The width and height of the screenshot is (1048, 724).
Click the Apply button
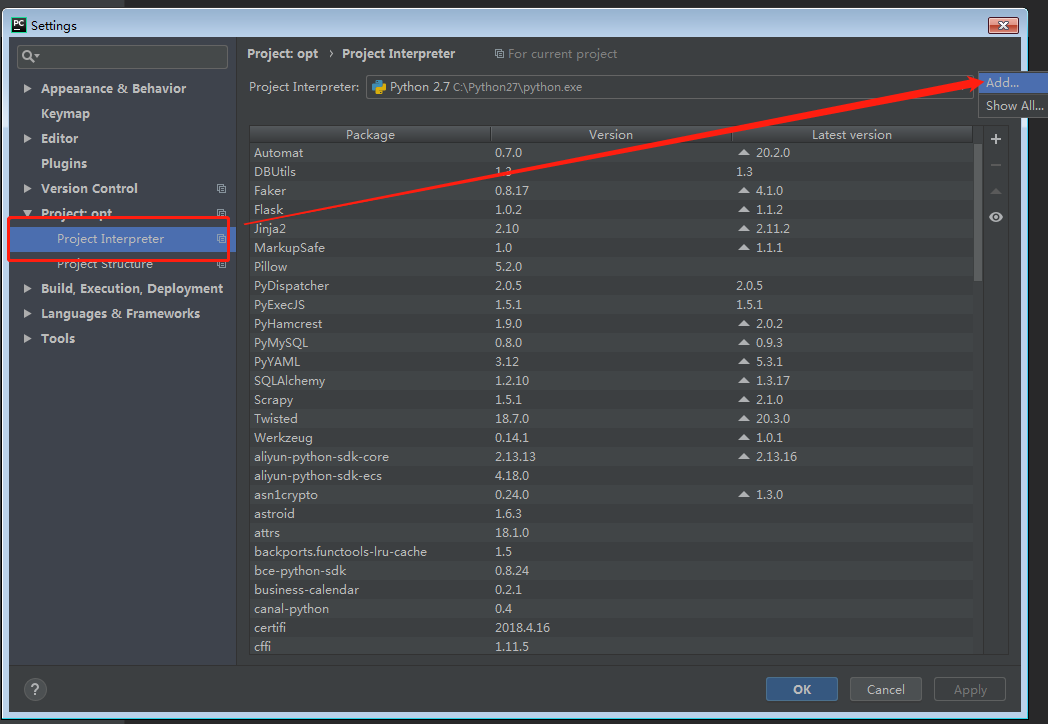[970, 689]
